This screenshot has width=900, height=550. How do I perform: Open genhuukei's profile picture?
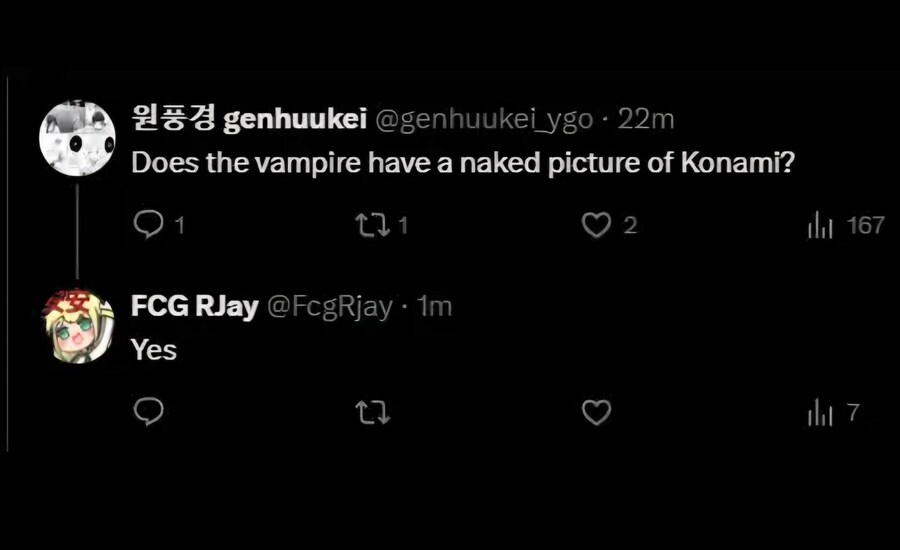tap(77, 138)
